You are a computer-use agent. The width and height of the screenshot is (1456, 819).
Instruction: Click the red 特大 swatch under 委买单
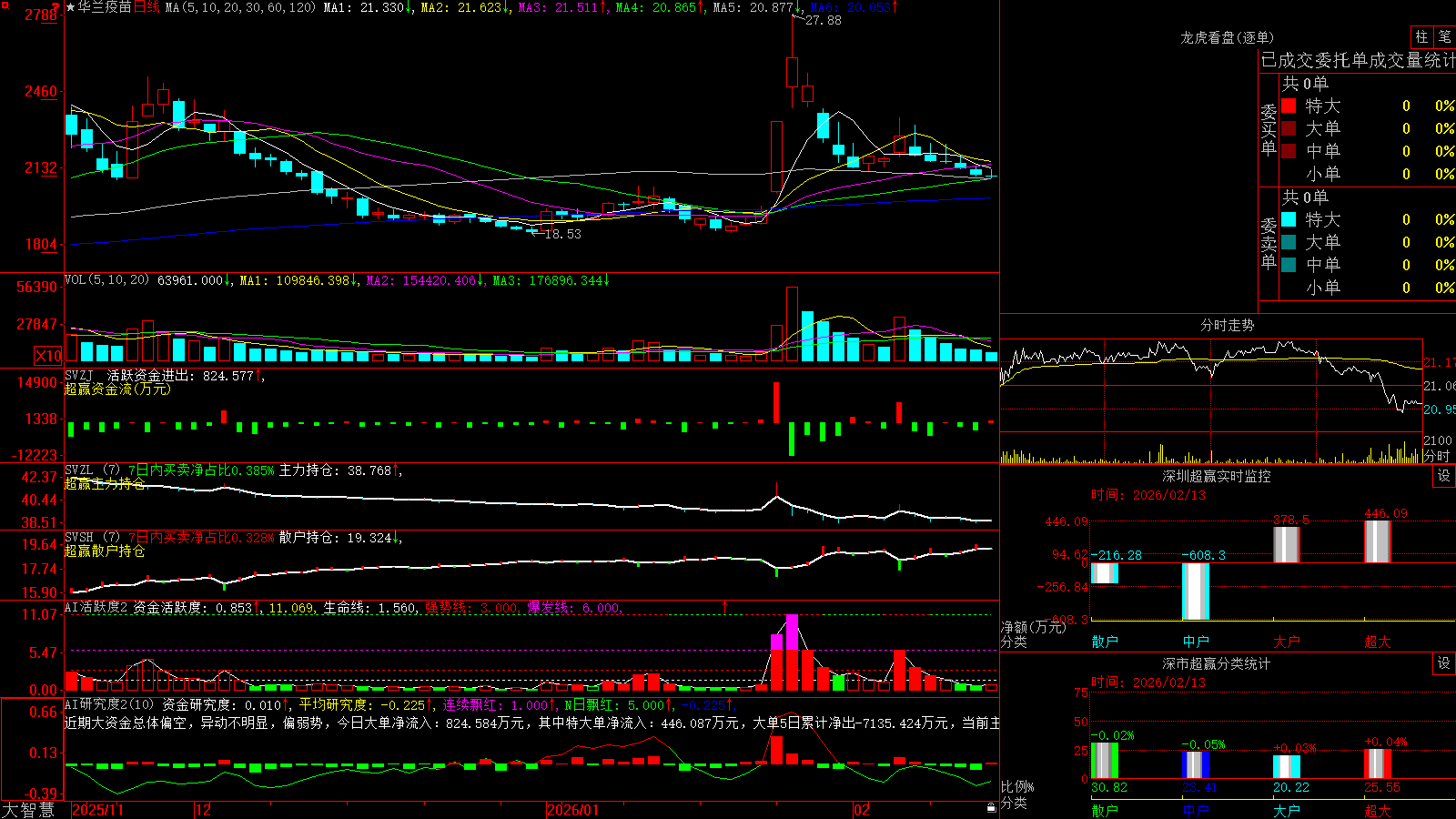point(1289,106)
